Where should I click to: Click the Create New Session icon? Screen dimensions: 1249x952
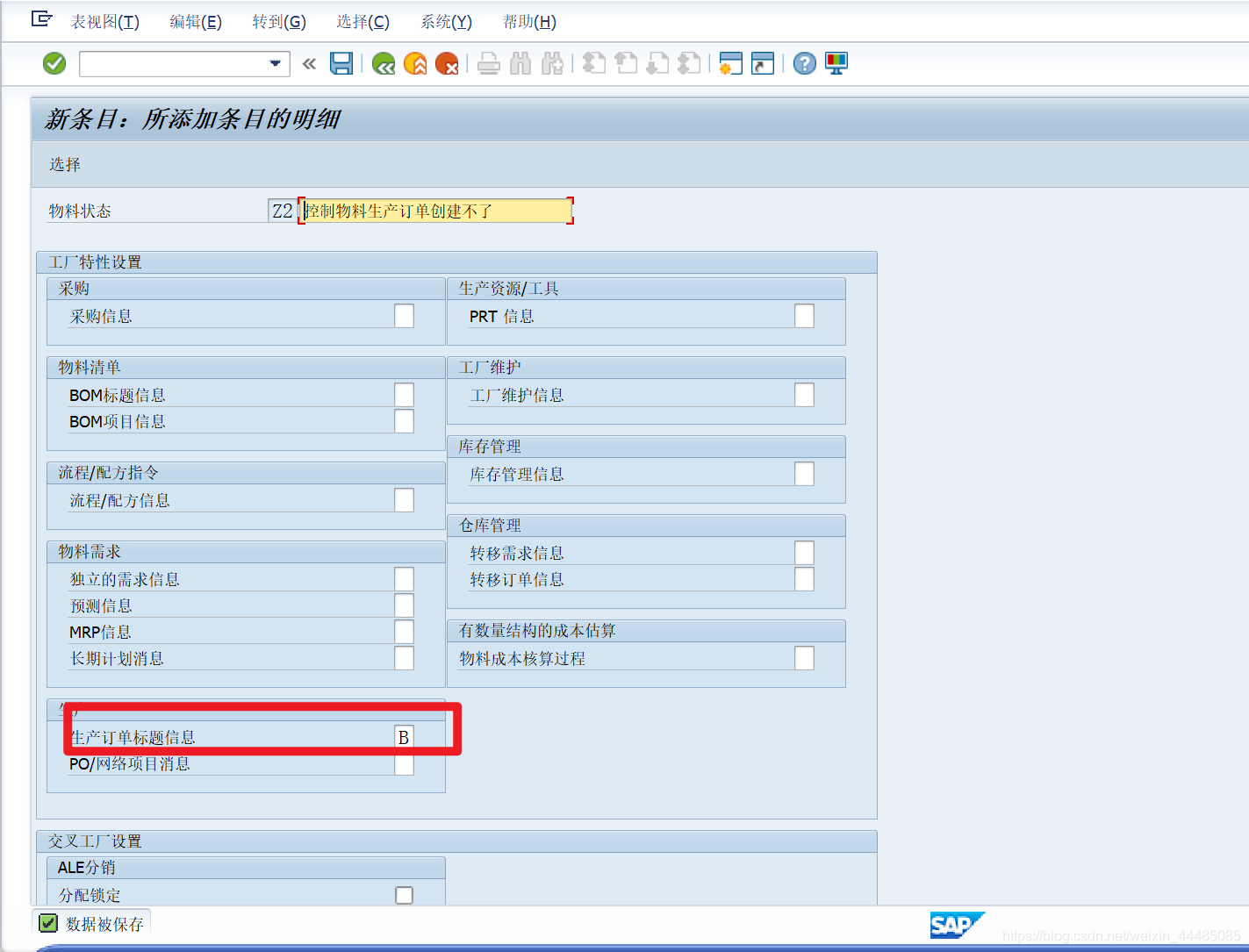tap(730, 63)
